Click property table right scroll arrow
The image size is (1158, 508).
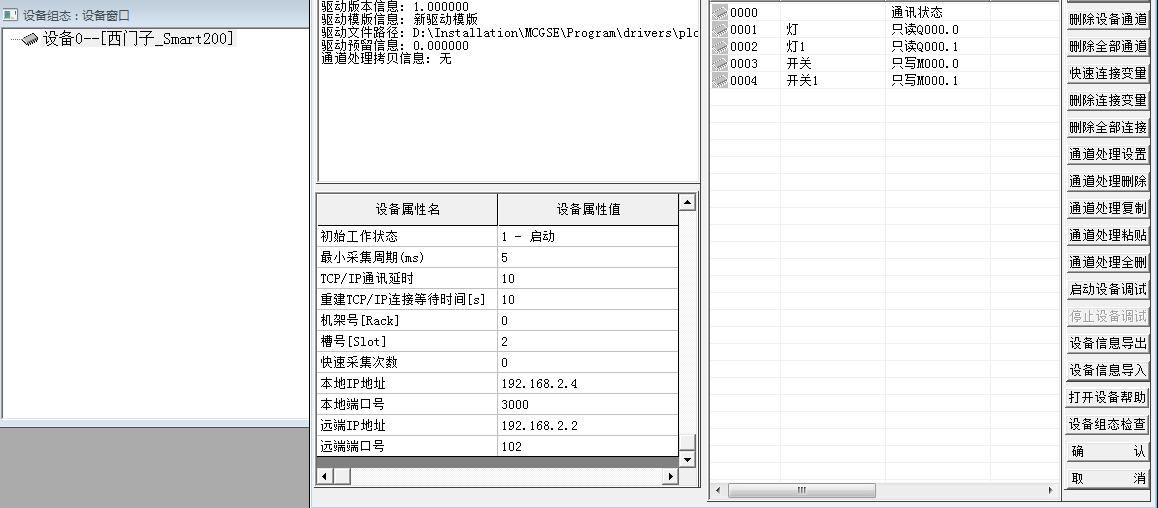(670, 476)
